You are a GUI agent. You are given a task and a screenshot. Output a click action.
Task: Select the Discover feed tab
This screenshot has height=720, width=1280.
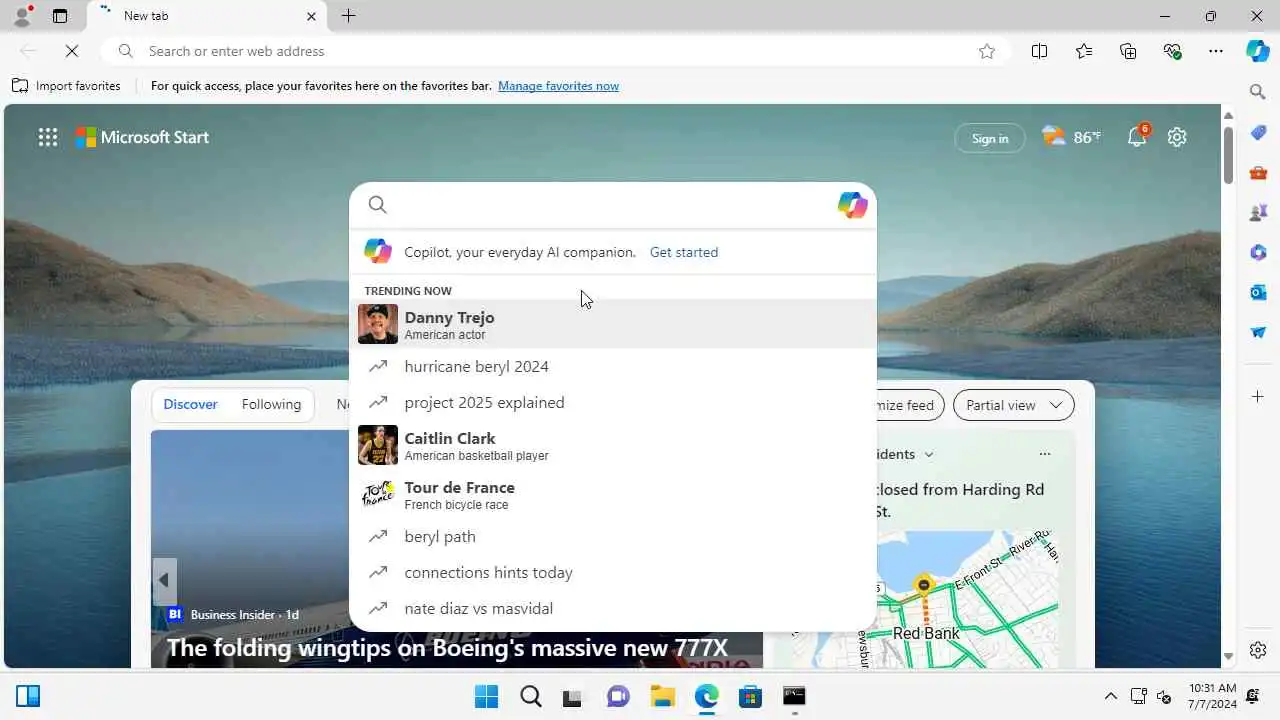[x=190, y=404]
